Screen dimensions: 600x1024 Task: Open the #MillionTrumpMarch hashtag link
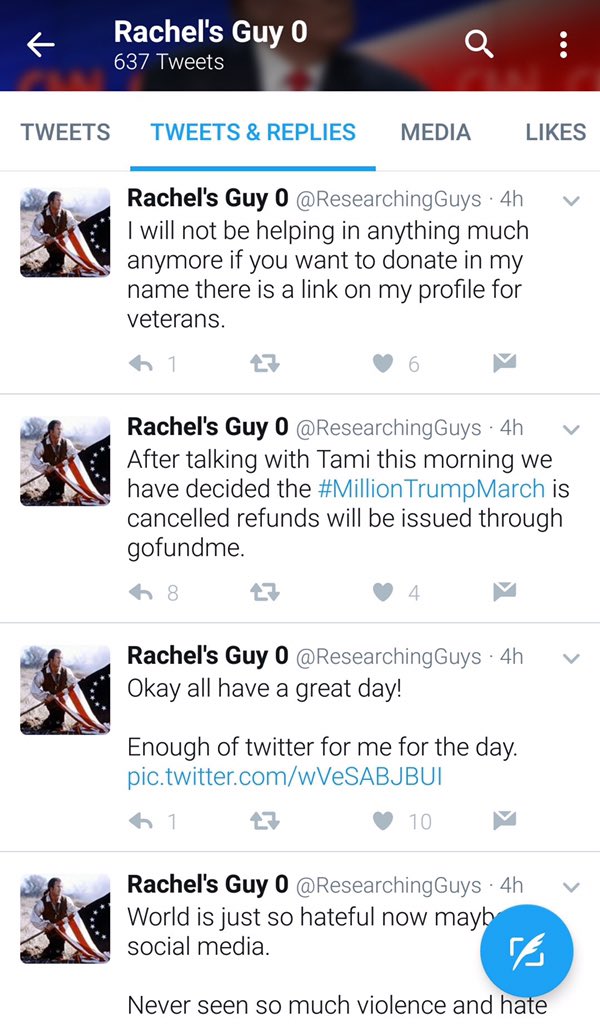point(431,489)
